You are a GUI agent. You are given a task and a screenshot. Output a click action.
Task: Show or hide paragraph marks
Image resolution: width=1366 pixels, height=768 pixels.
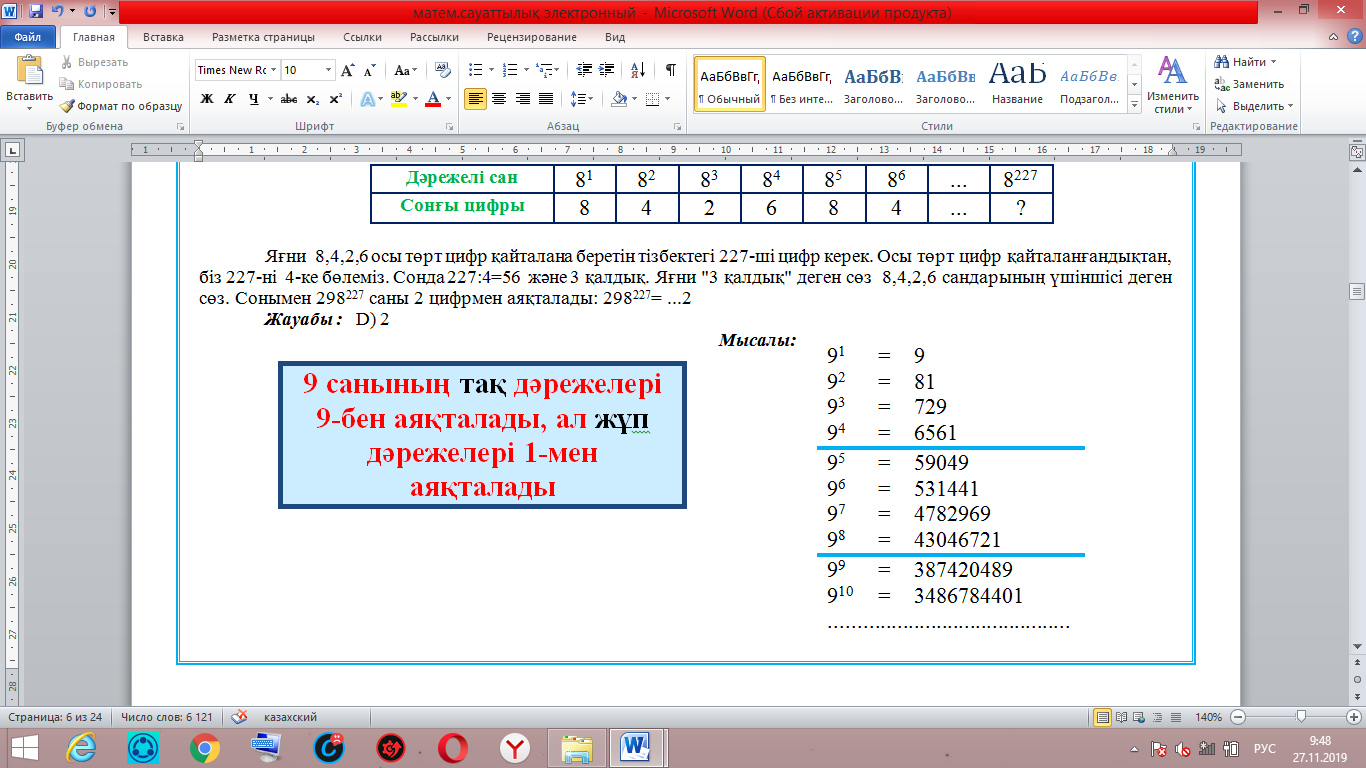point(671,70)
